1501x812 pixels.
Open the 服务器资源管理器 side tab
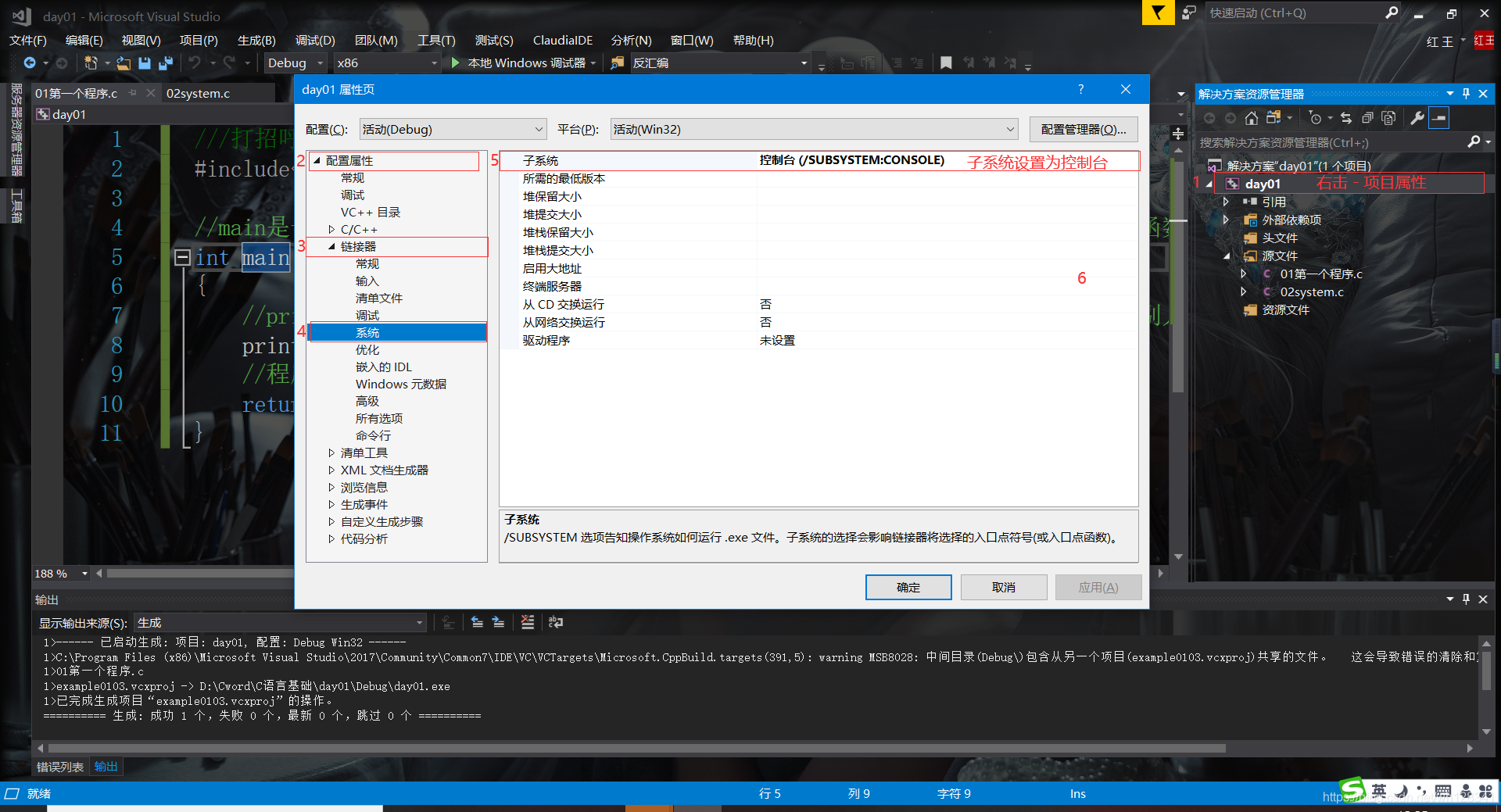16,130
